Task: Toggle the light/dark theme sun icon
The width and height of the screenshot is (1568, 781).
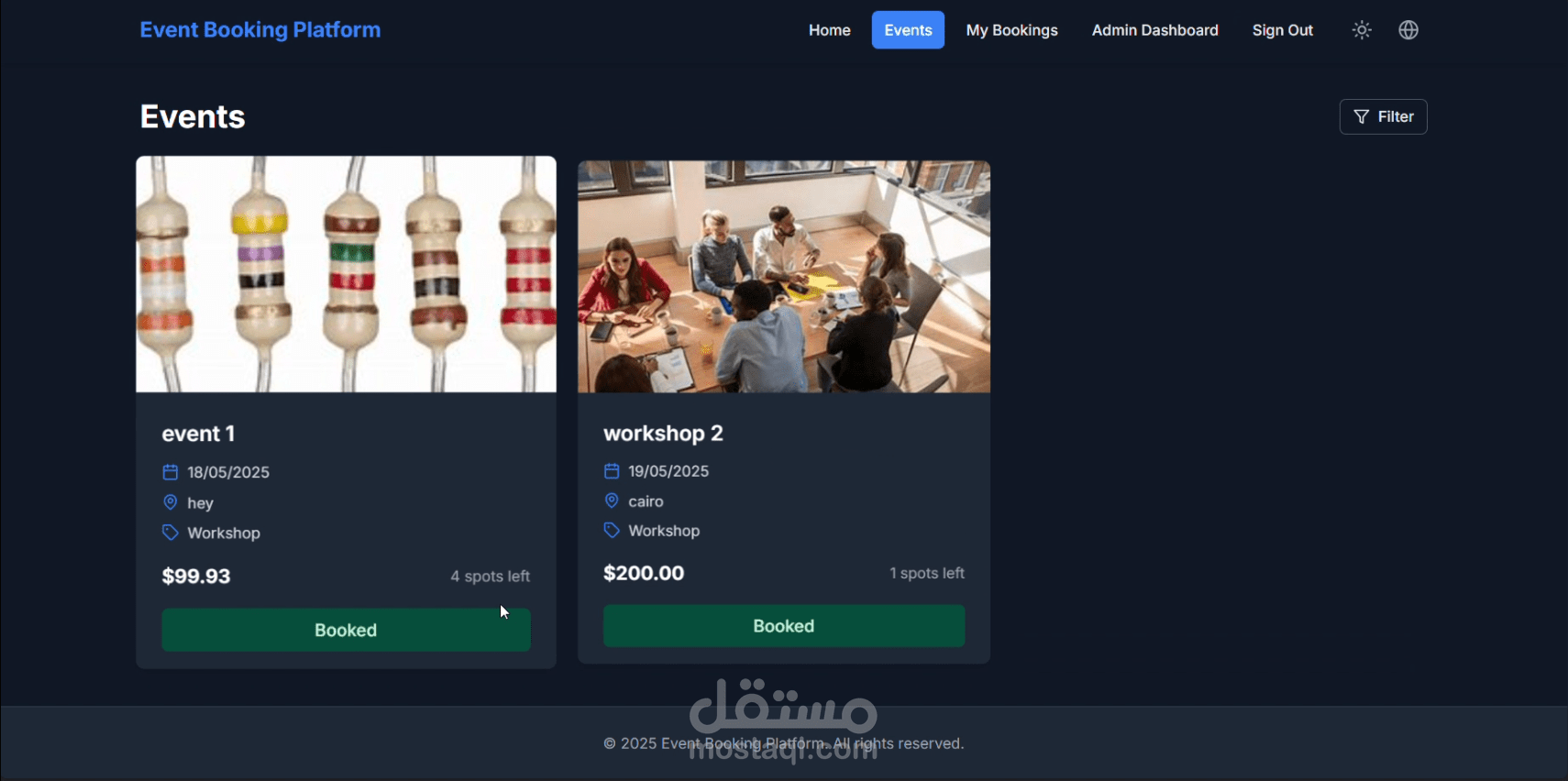Action: tap(1362, 30)
